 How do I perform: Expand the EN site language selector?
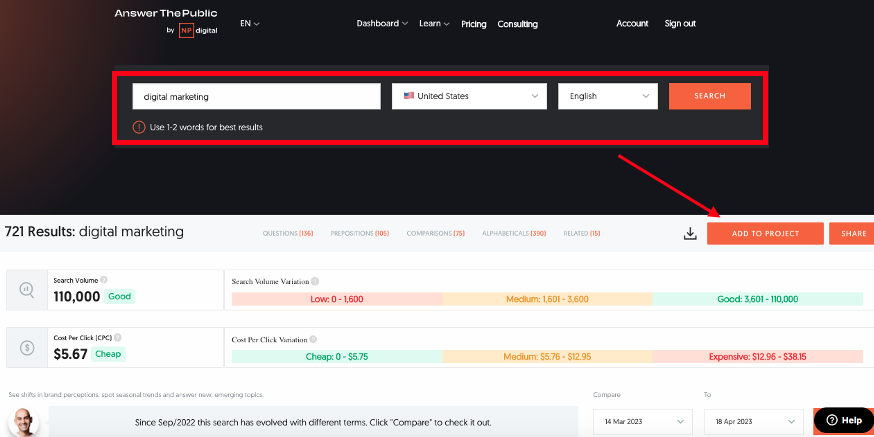[250, 23]
